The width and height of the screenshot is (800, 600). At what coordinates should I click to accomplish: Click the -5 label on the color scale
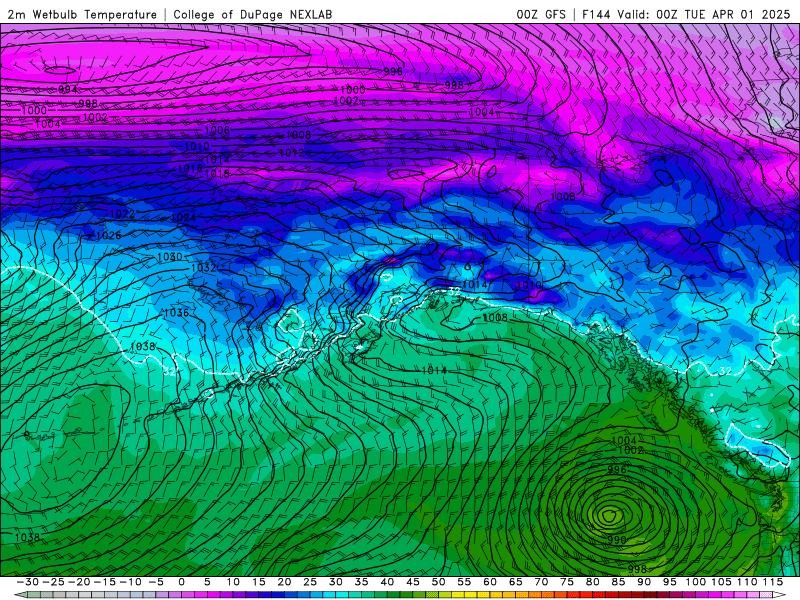[x=156, y=582]
